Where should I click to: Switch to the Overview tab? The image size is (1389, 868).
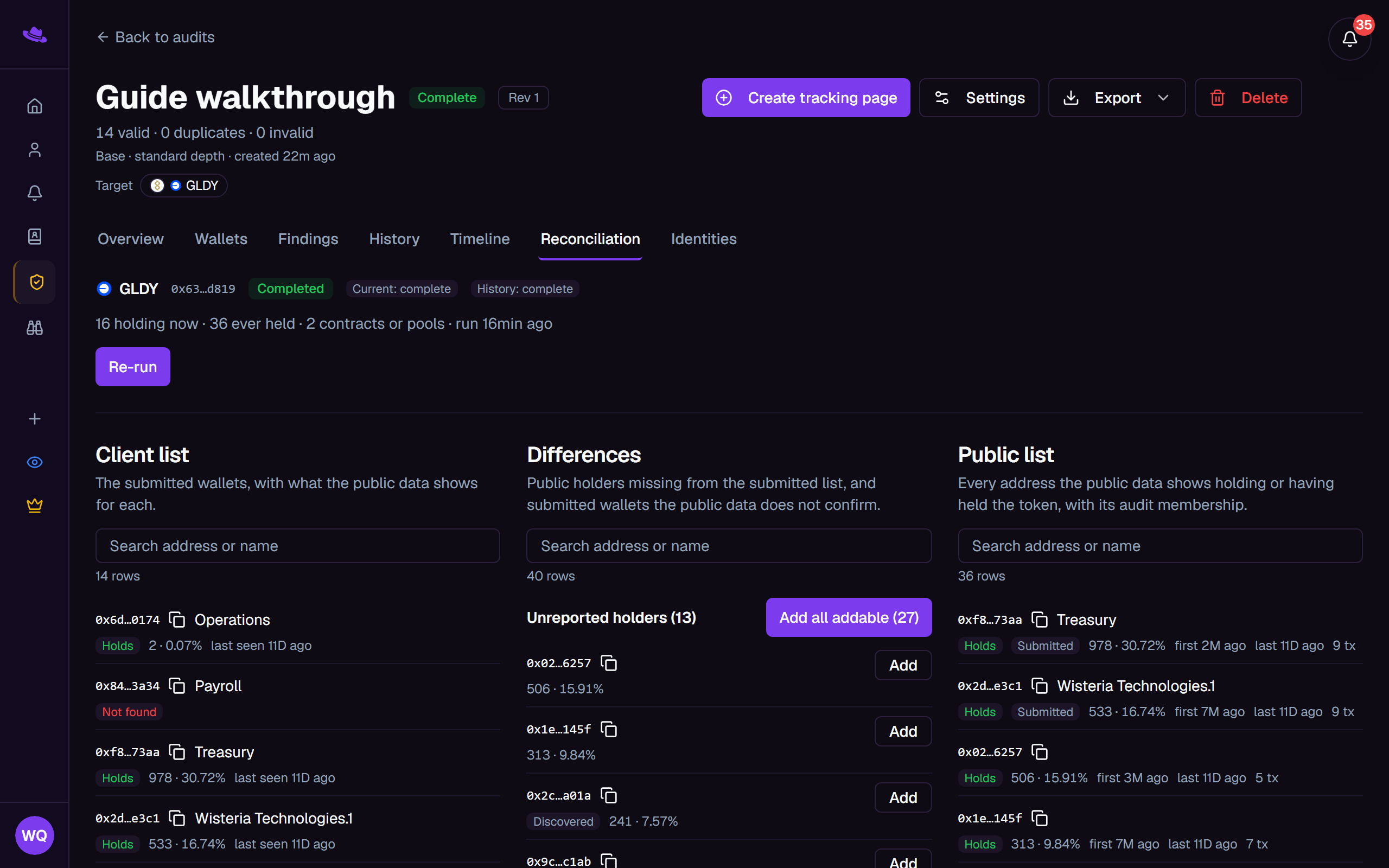130,239
